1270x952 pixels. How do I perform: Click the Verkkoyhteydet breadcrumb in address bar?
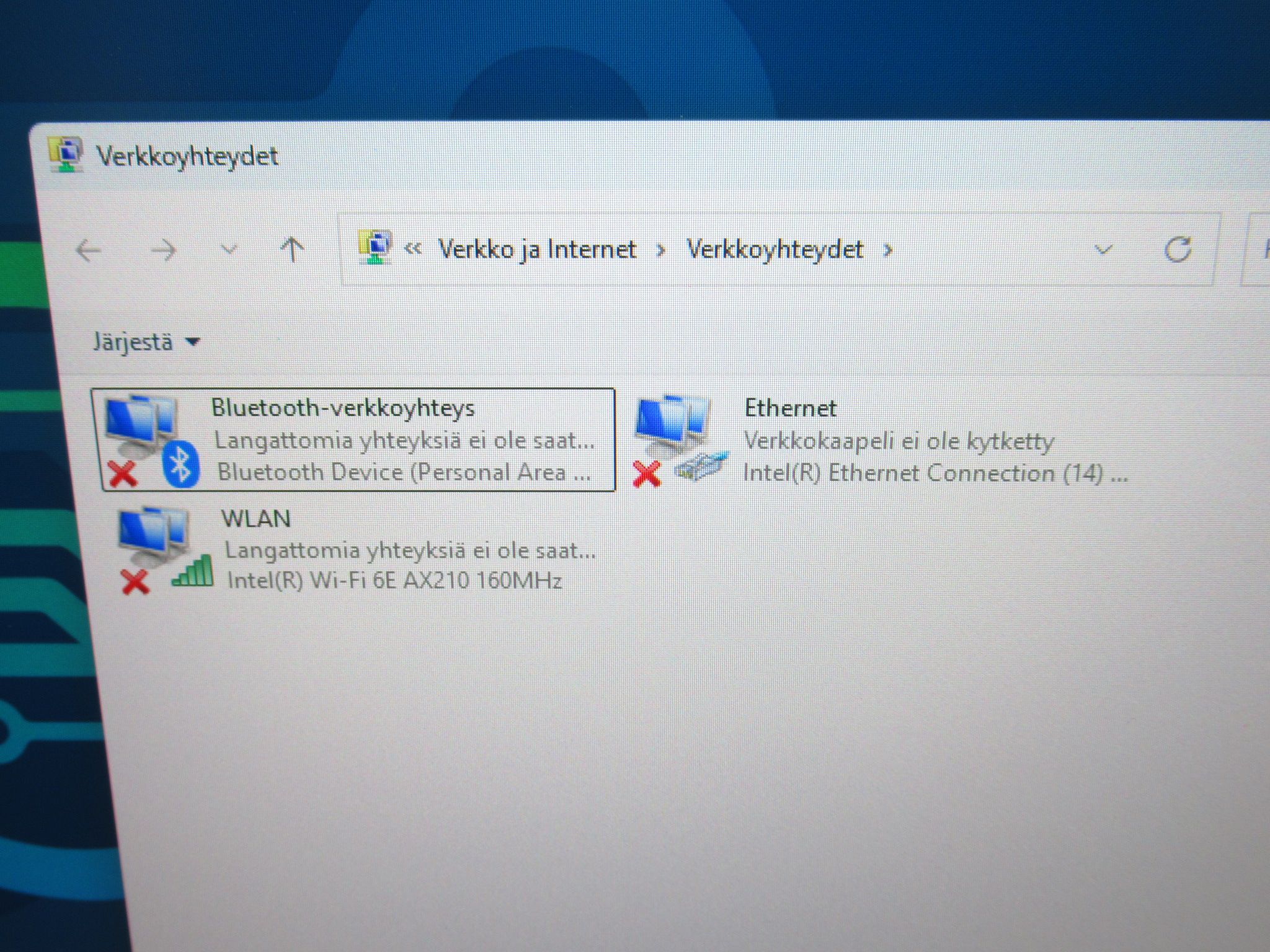pyautogui.click(x=775, y=250)
